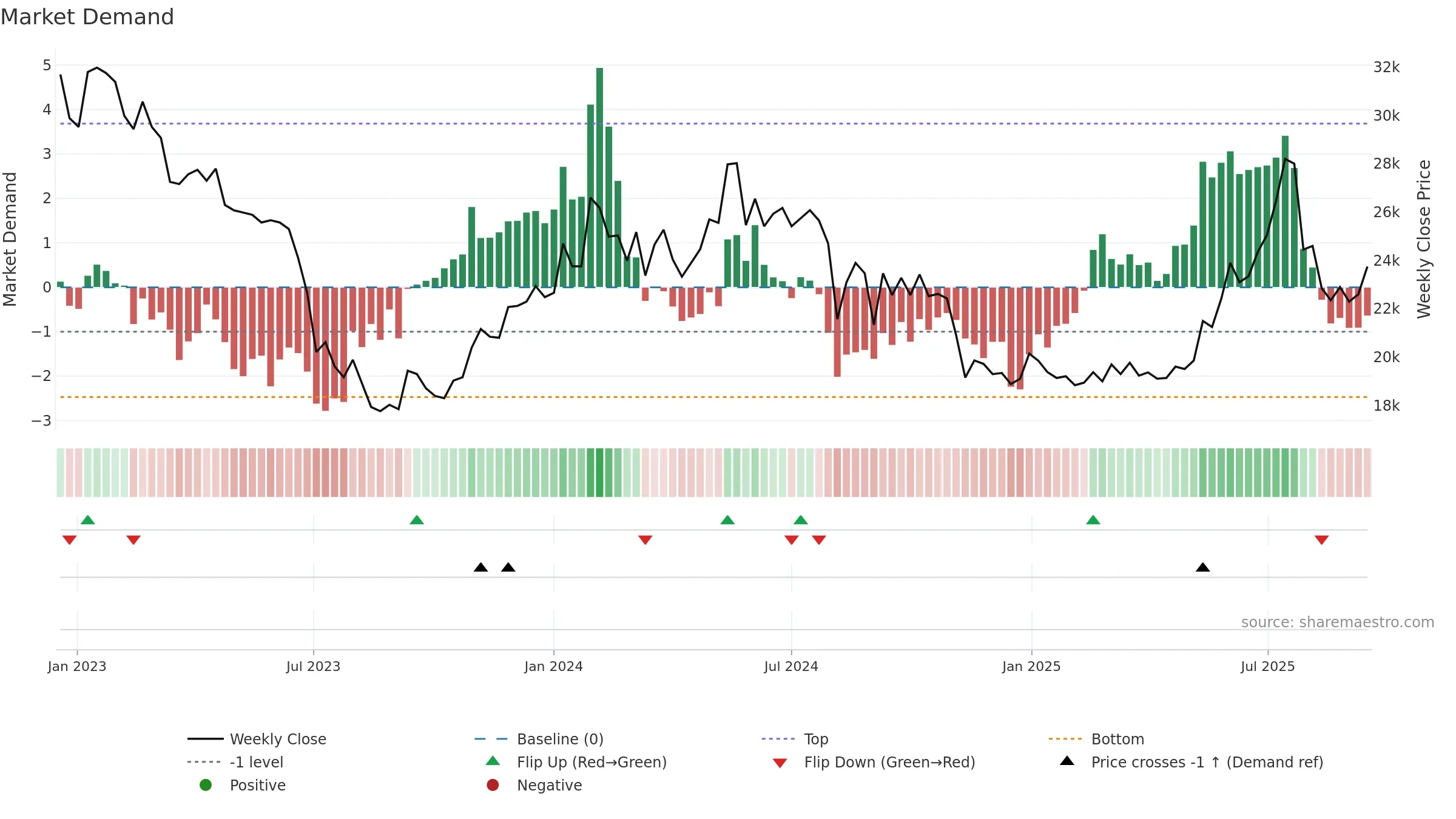Click the Negative legend red dot
1456x819 pixels.
click(493, 785)
